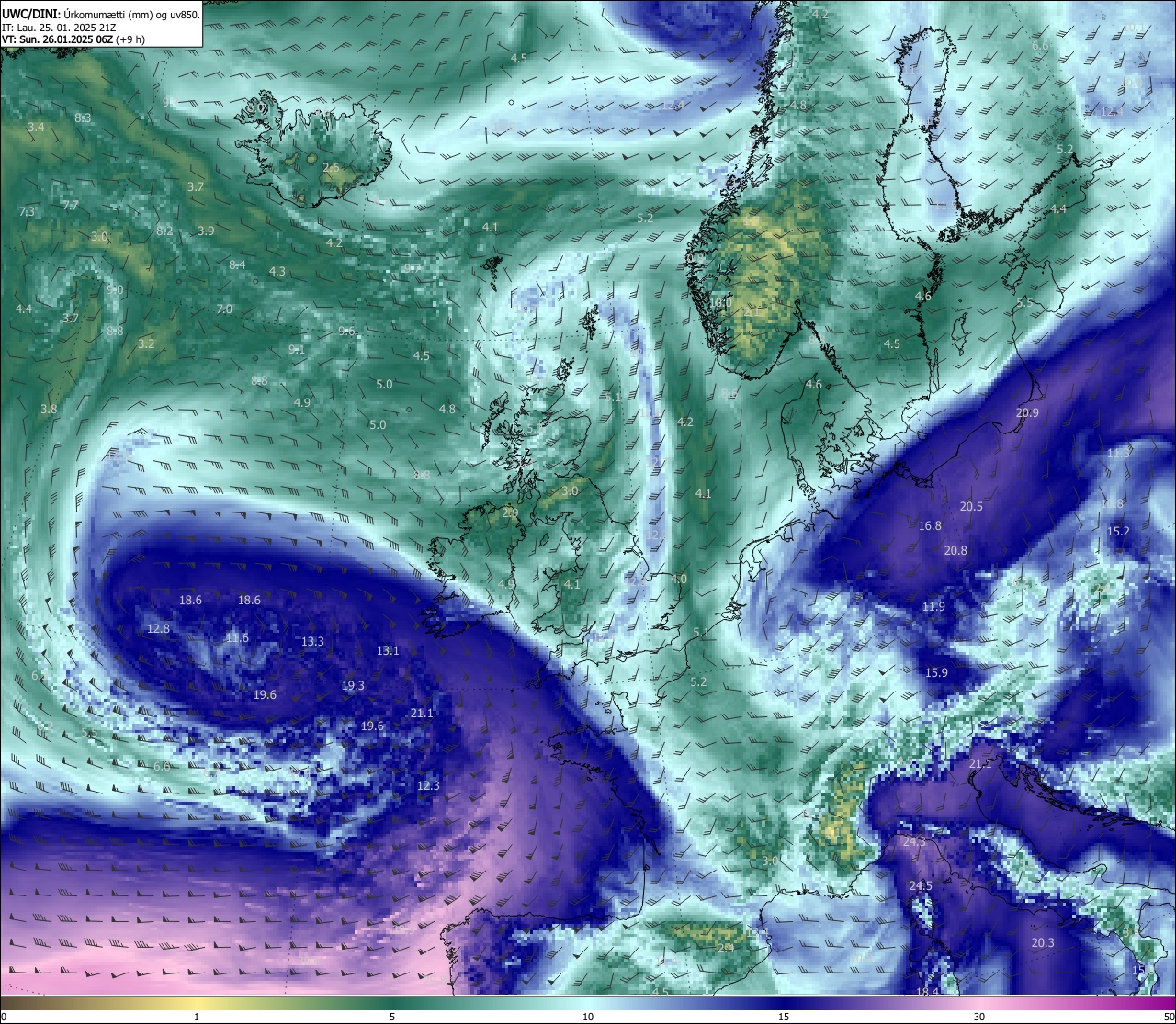
Task: Click the 7.7 value on the map
Action: (71, 205)
